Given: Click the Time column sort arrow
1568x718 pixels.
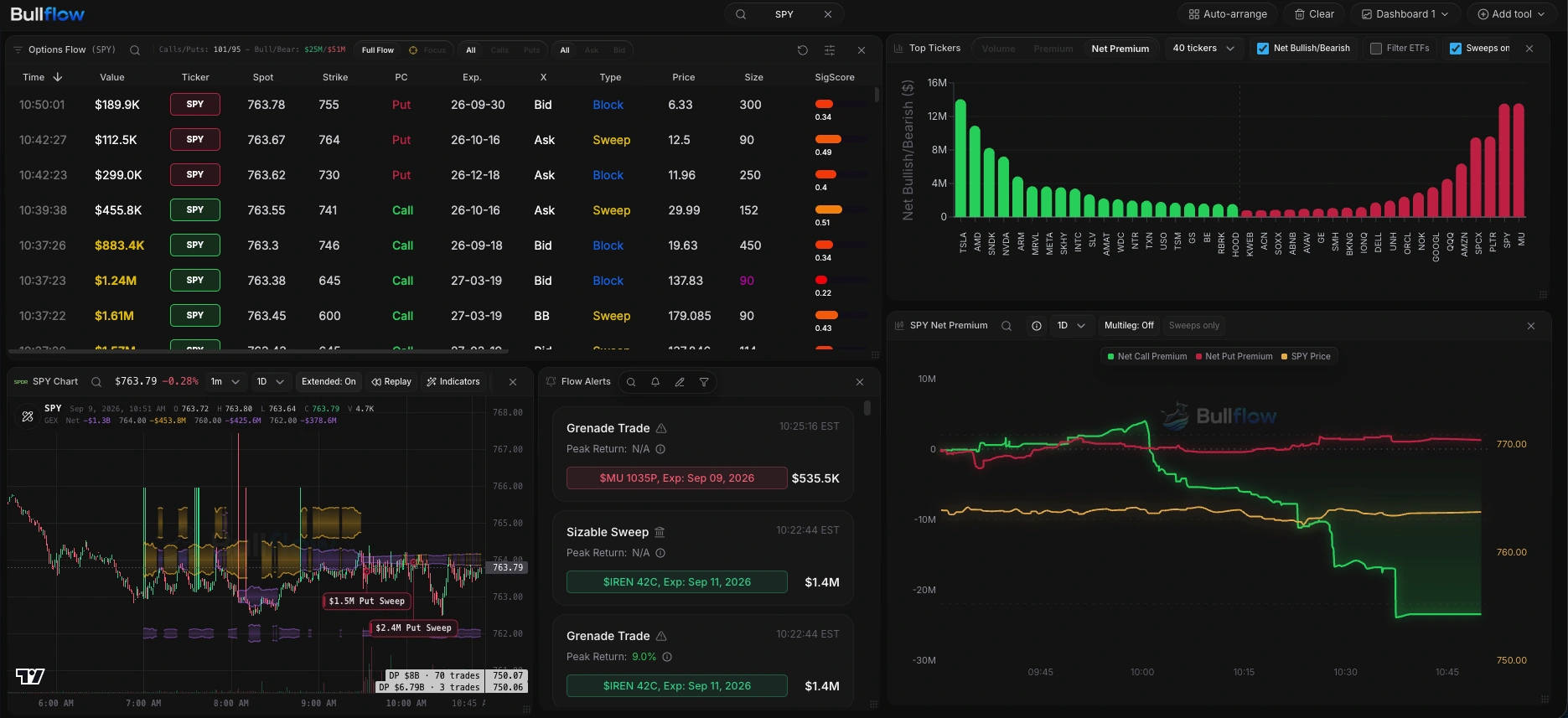Looking at the screenshot, I should [58, 77].
